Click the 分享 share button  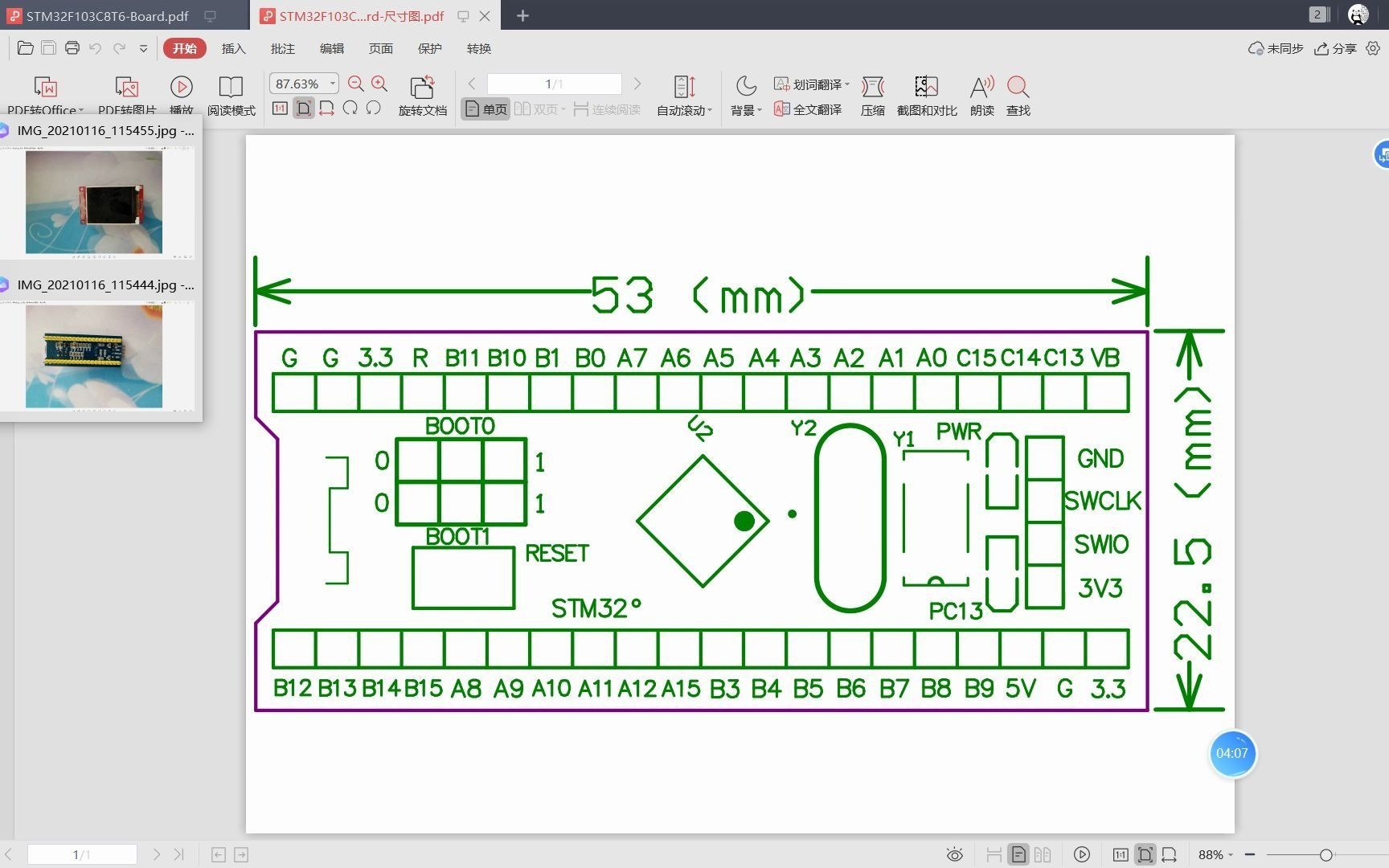tap(1335, 48)
